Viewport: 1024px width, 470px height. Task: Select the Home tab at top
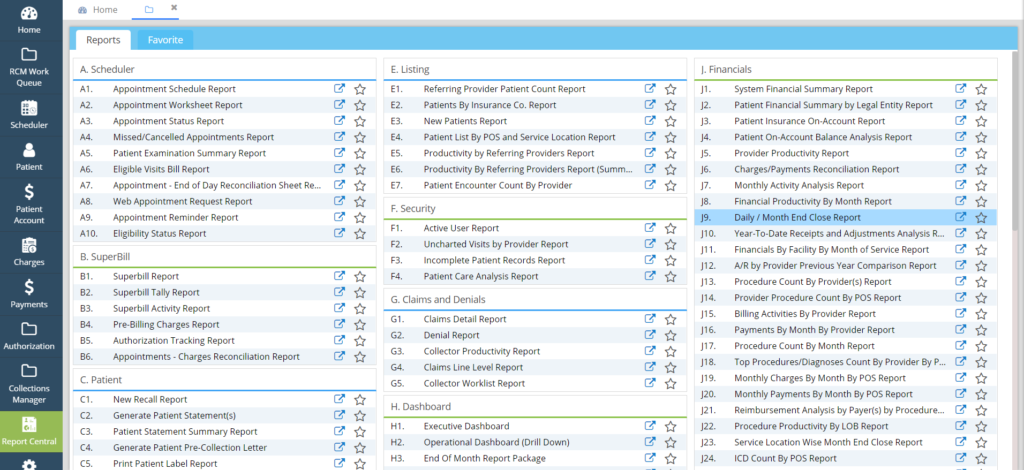(x=98, y=10)
